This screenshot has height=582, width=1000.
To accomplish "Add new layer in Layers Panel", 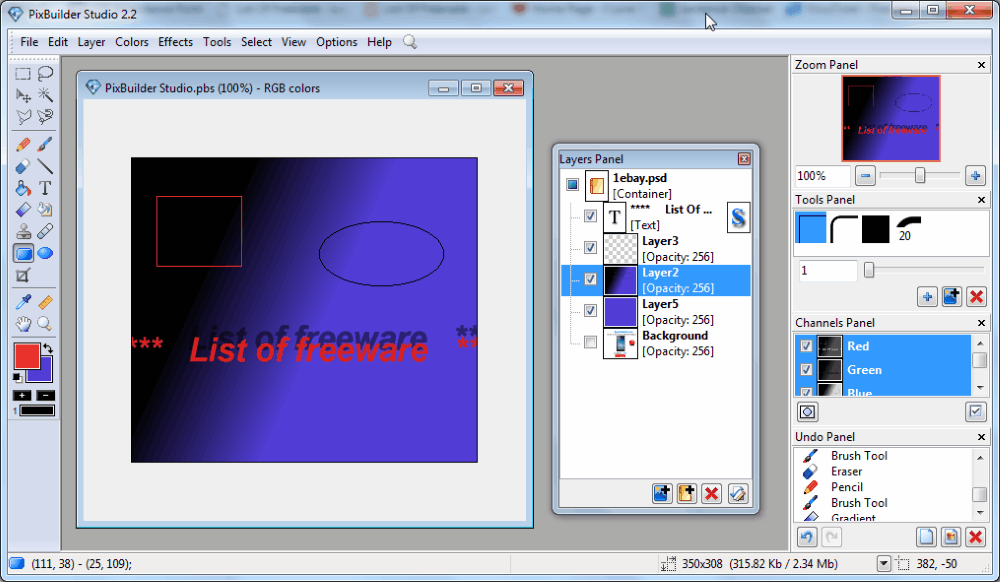I will click(662, 493).
